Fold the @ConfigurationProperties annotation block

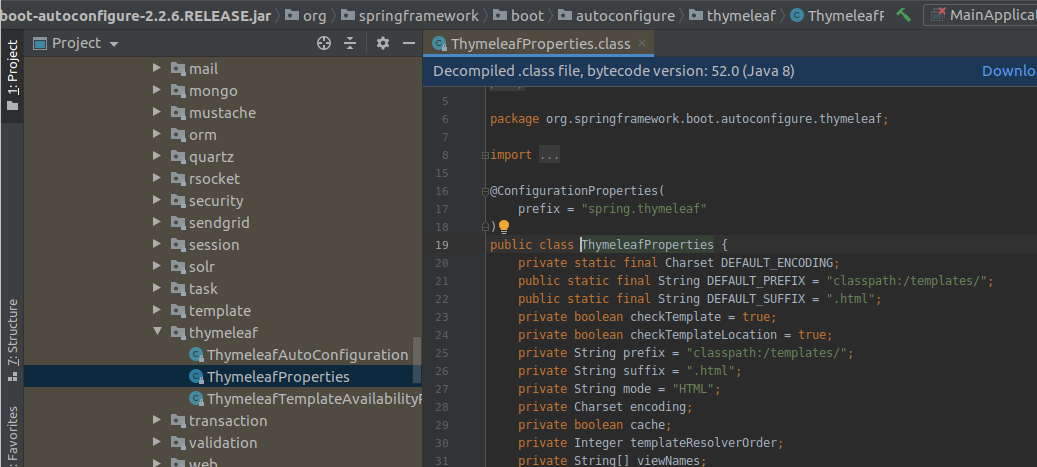(x=485, y=191)
